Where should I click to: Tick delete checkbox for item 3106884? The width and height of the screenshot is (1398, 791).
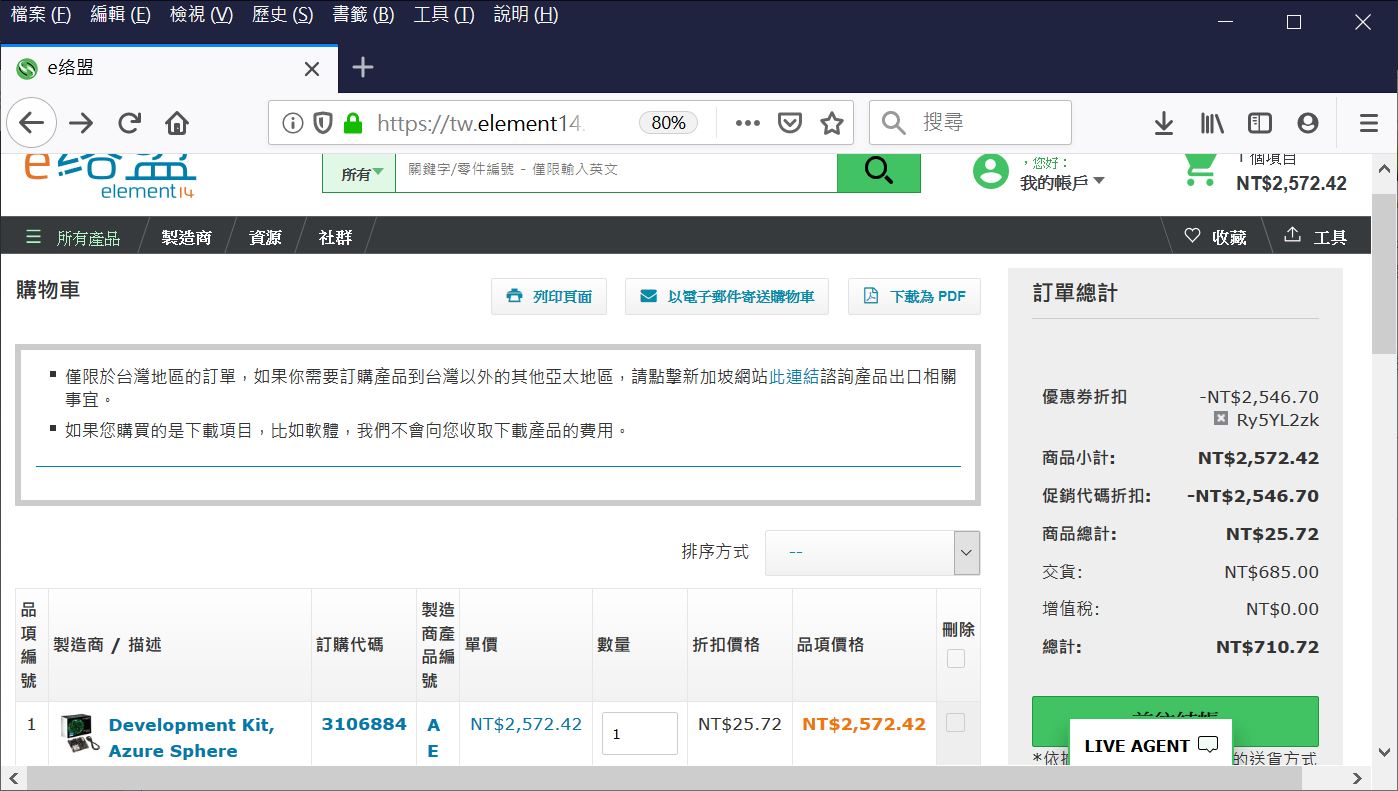click(956, 723)
